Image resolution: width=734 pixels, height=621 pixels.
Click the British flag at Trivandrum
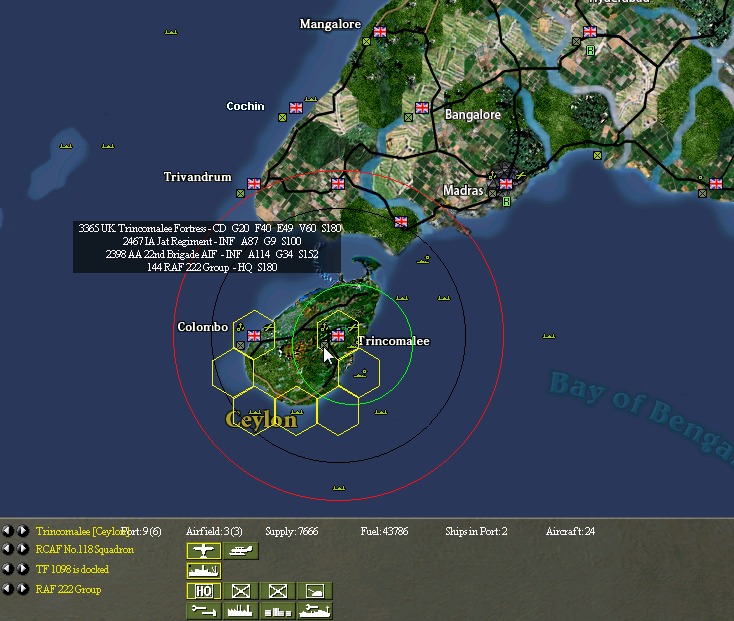point(254,184)
